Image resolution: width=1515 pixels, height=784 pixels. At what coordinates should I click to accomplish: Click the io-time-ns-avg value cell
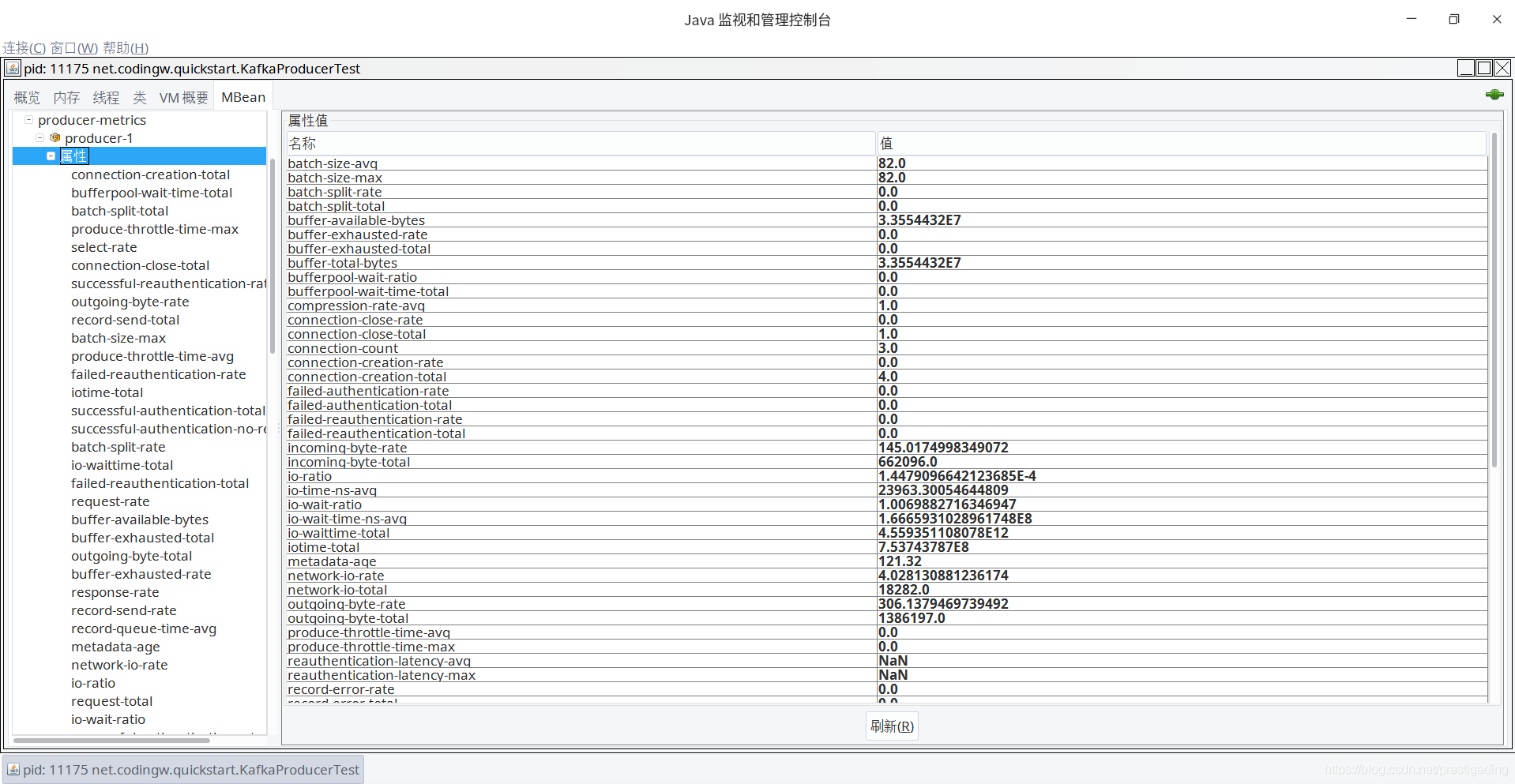(x=1182, y=490)
